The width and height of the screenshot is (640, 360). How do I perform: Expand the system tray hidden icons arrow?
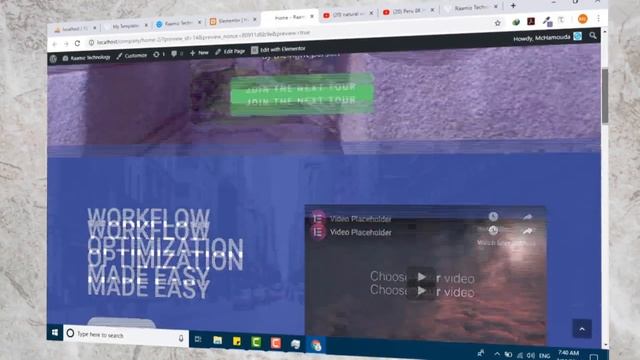[x=497, y=354]
